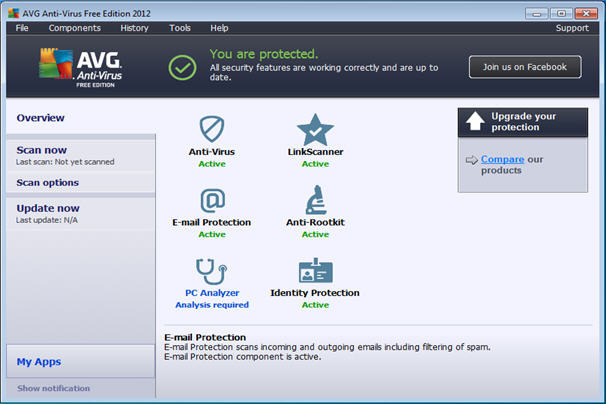Open the Anti-Virus shield component icon
The image size is (606, 404).
coord(212,129)
